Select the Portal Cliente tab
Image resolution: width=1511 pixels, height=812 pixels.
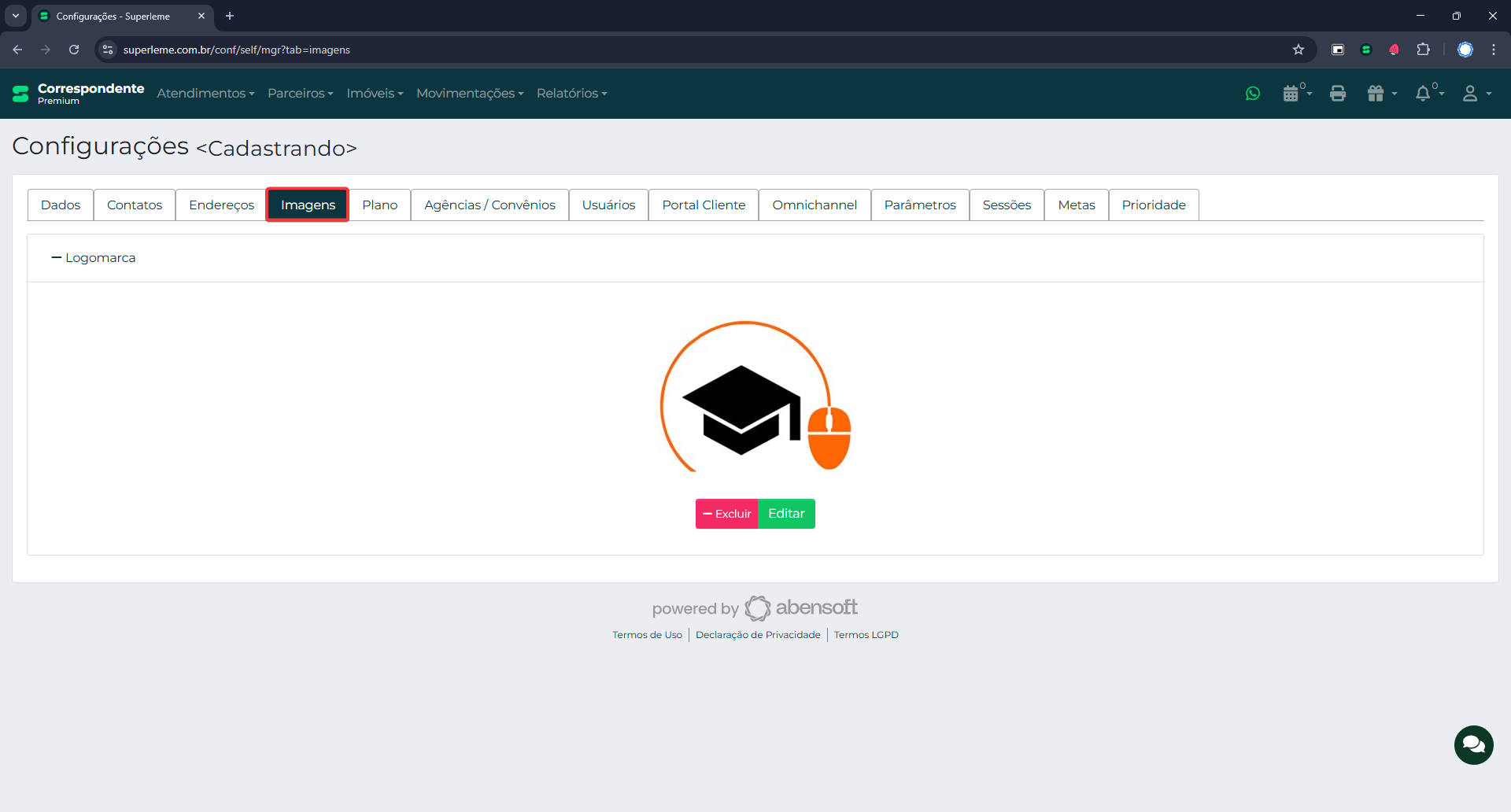coord(704,205)
